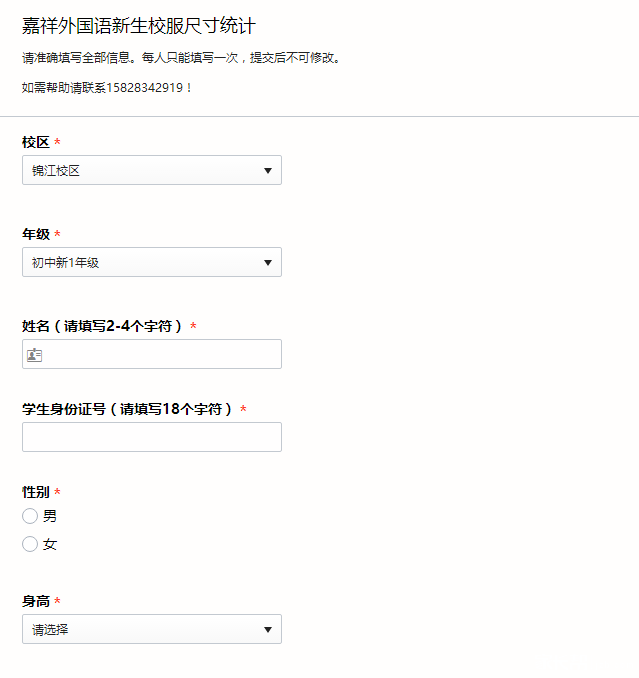Click the arrow on the 身高 dropdown
The width and height of the screenshot is (639, 678).
coord(267,630)
